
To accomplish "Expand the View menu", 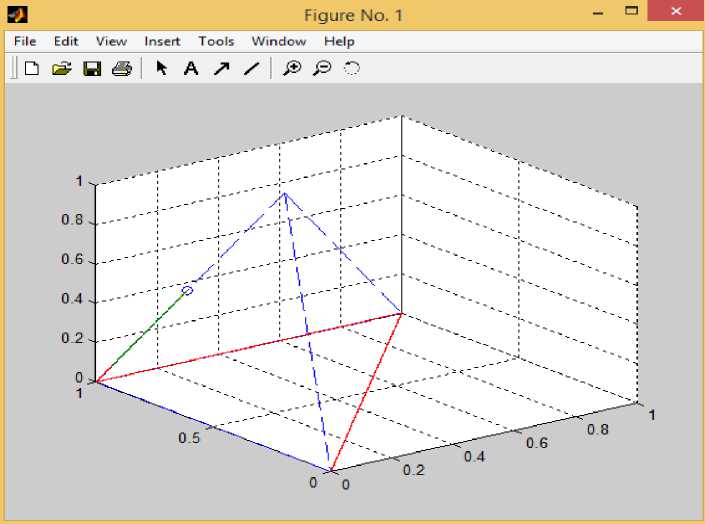I will click(111, 41).
